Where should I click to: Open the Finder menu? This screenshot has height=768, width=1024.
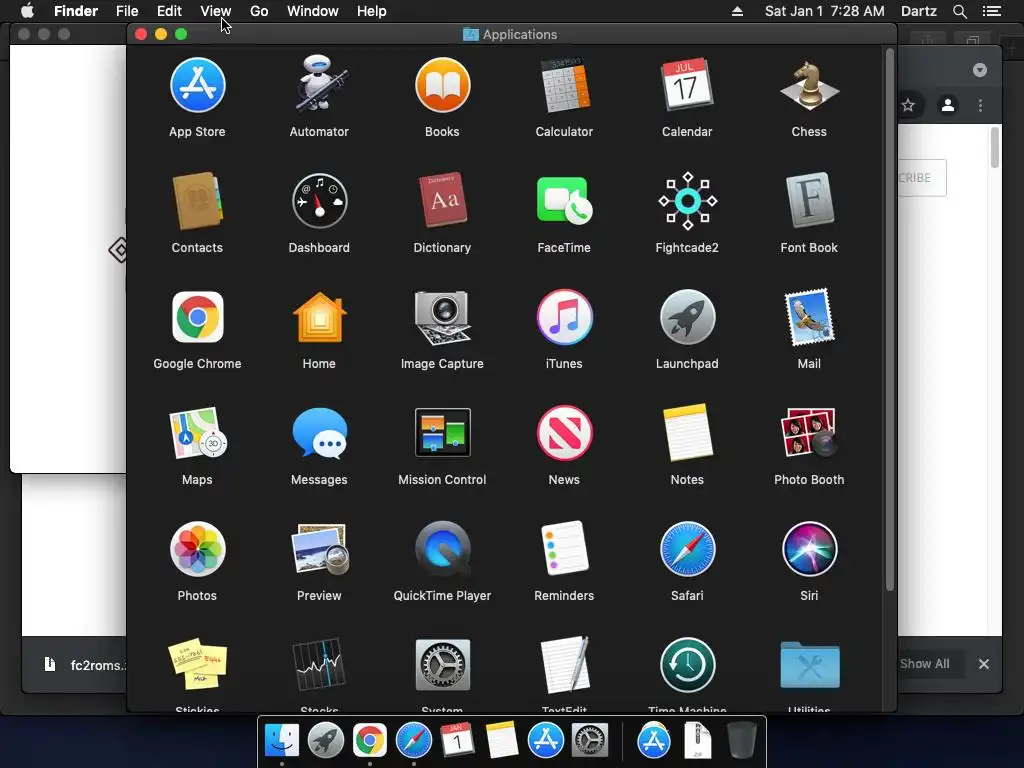pyautogui.click(x=76, y=11)
